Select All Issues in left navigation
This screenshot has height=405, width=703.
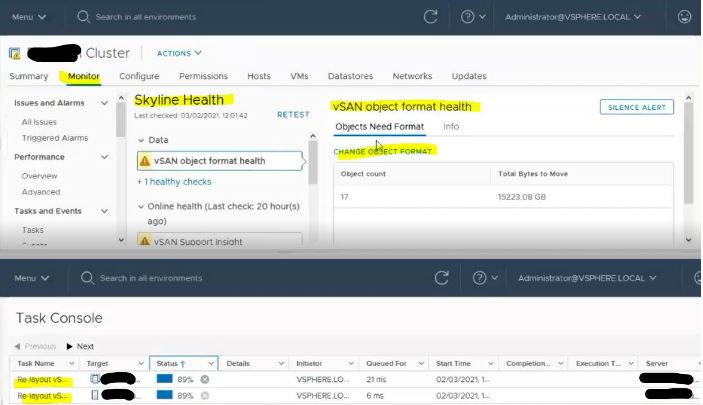tap(39, 122)
